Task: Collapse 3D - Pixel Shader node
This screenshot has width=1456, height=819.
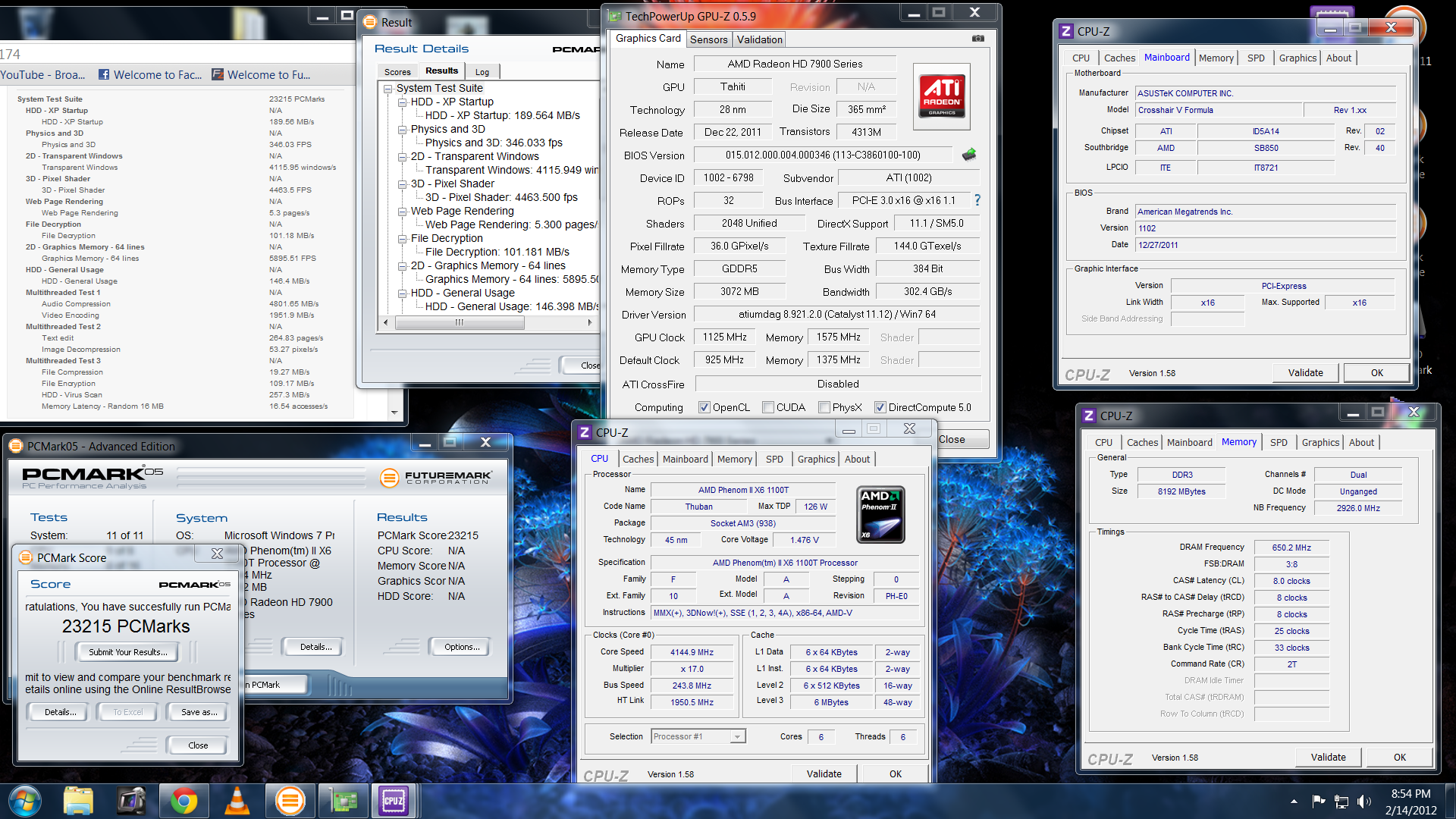Action: (403, 184)
